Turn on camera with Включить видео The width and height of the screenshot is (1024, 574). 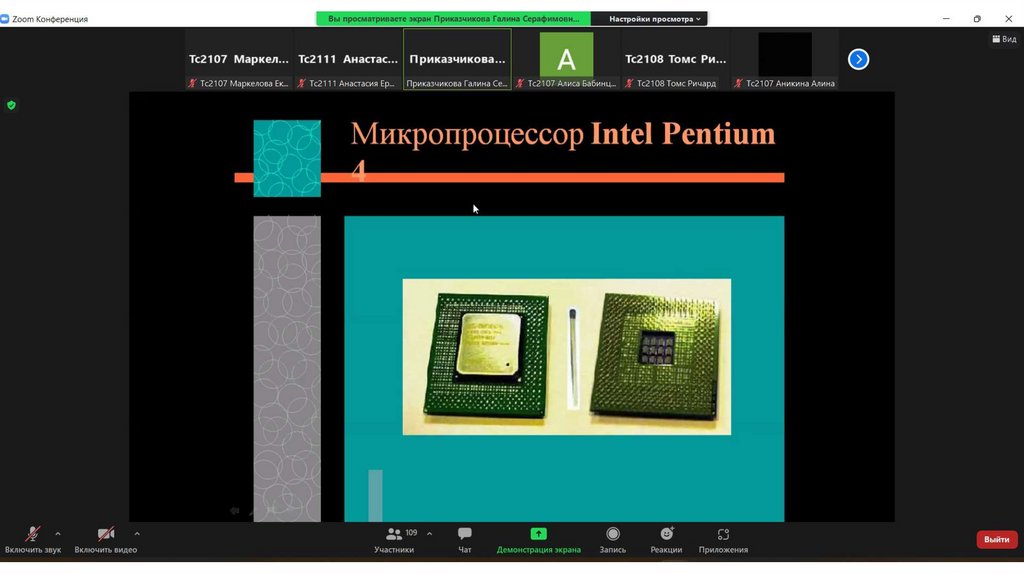coord(105,540)
